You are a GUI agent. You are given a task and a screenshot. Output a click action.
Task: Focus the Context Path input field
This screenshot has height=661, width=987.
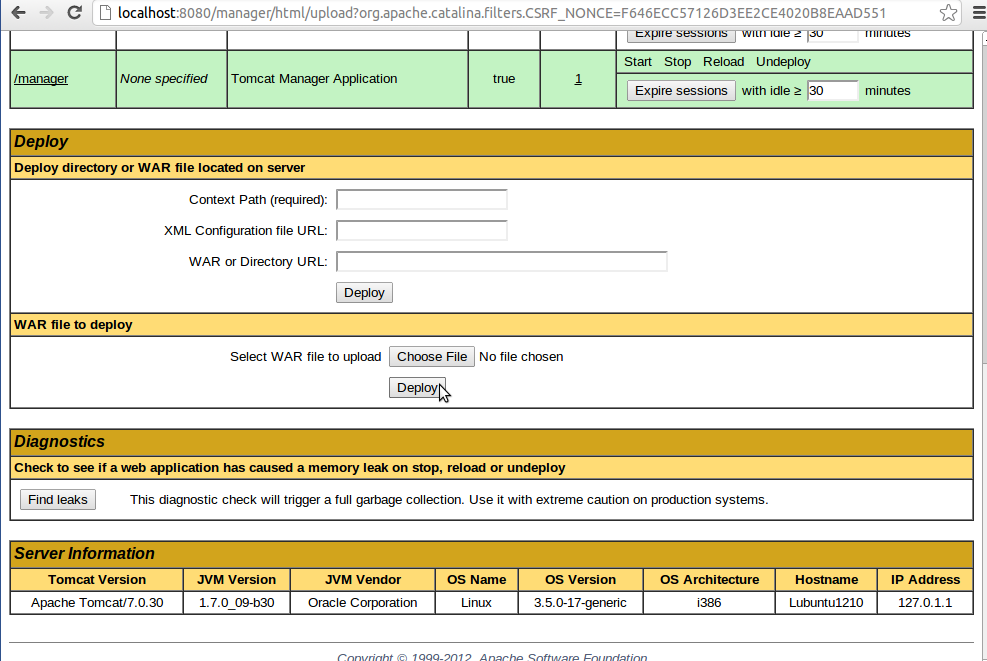(422, 200)
